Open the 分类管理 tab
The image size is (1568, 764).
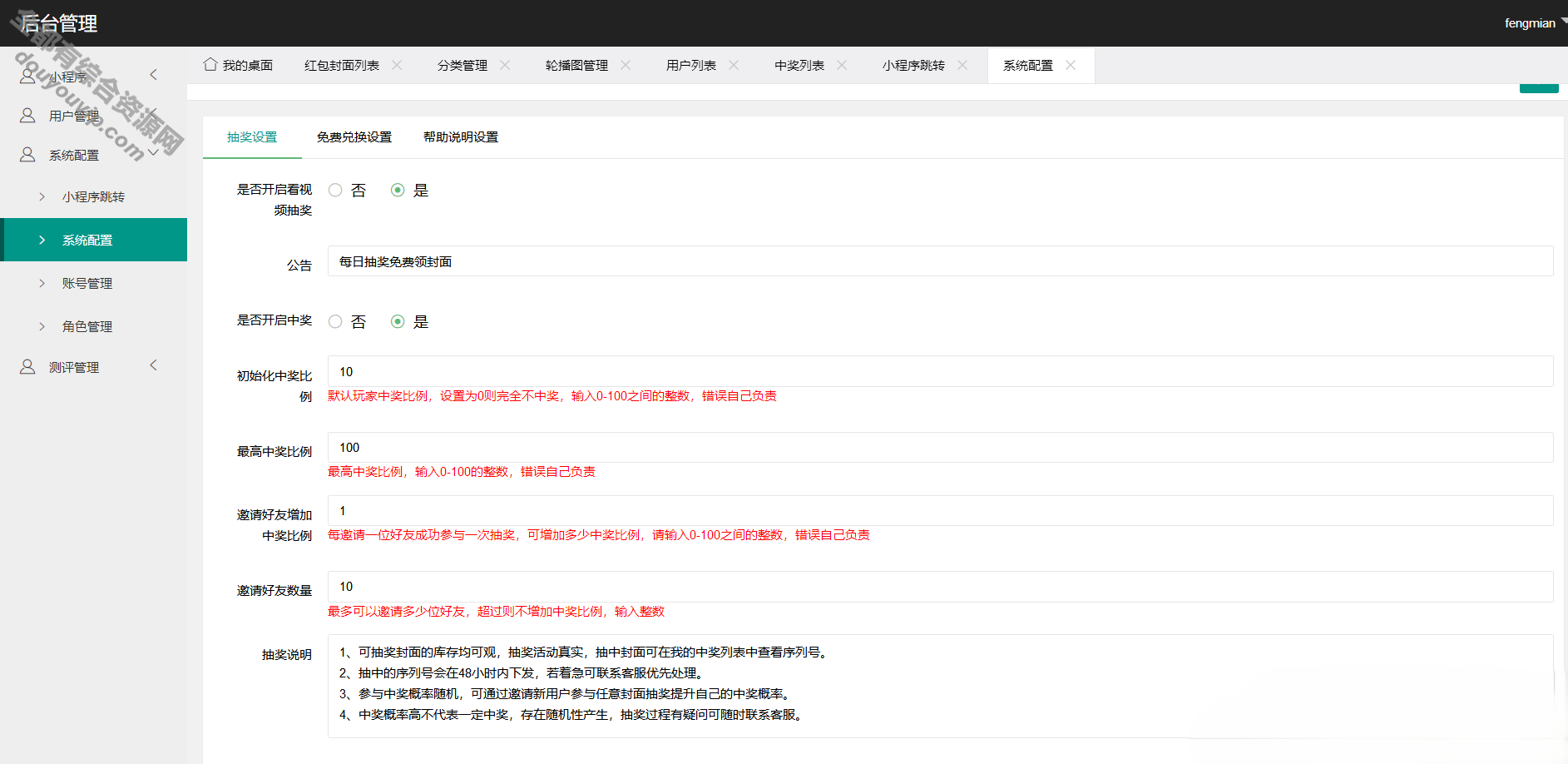click(462, 65)
